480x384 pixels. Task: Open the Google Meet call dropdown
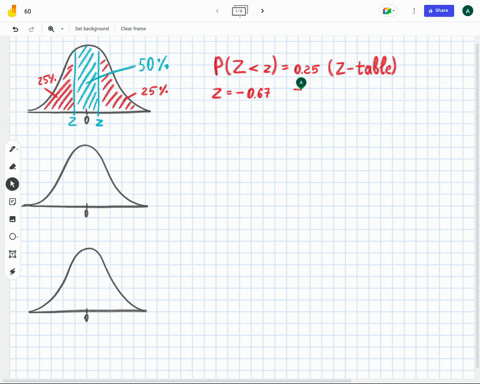389,11
